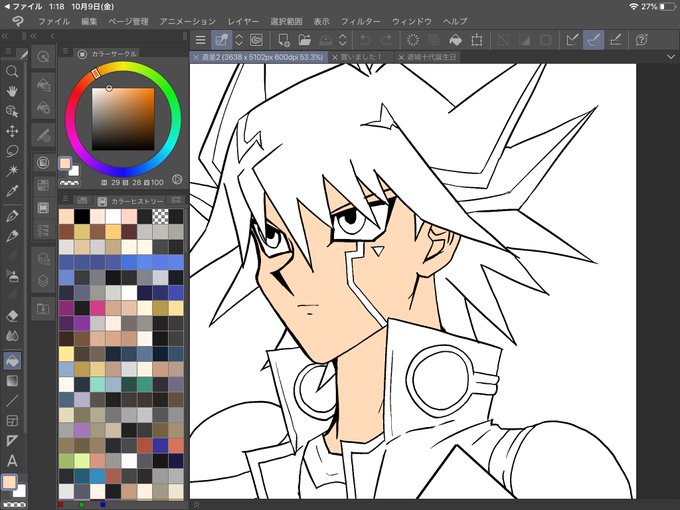Viewport: 680px width, 510px height.
Task: Open the help question mark icon
Action: tap(641, 40)
